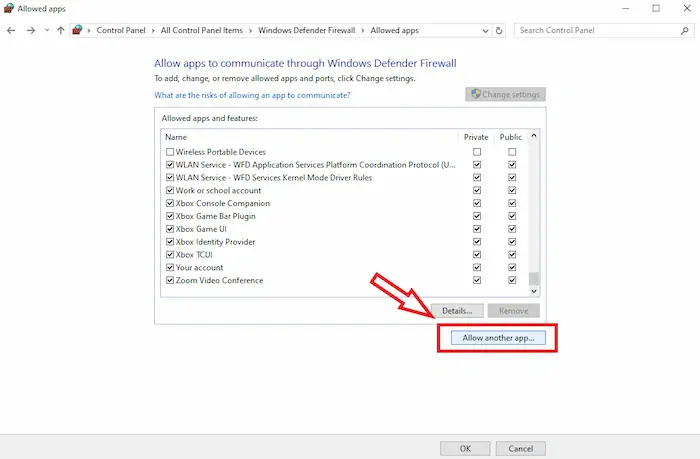Image resolution: width=700 pixels, height=459 pixels.
Task: Click the list scroll down arrow
Action: pyautogui.click(x=534, y=291)
